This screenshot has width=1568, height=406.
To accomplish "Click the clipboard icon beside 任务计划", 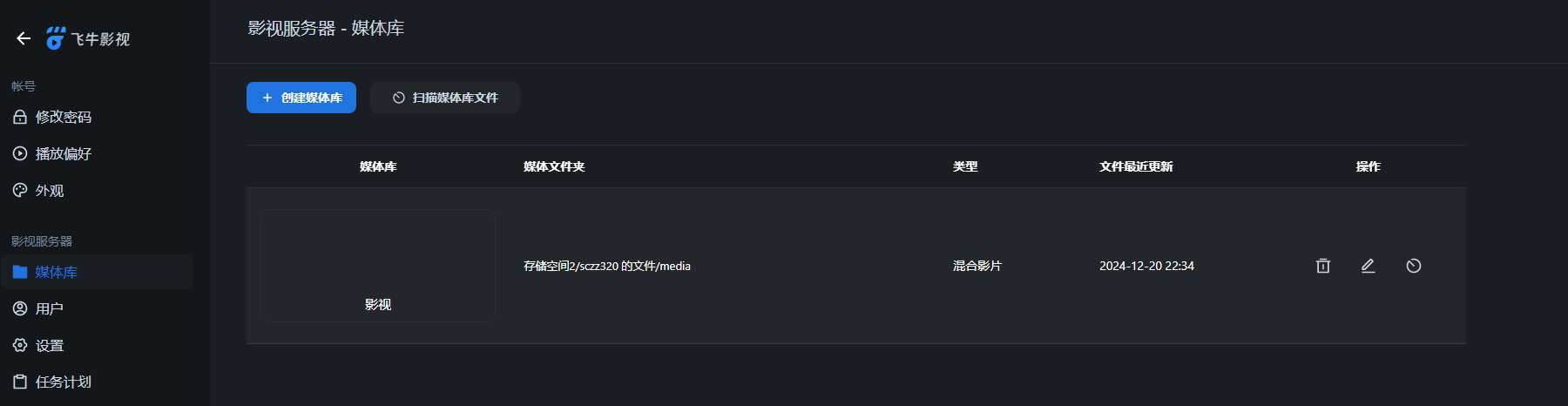I will pos(20,382).
